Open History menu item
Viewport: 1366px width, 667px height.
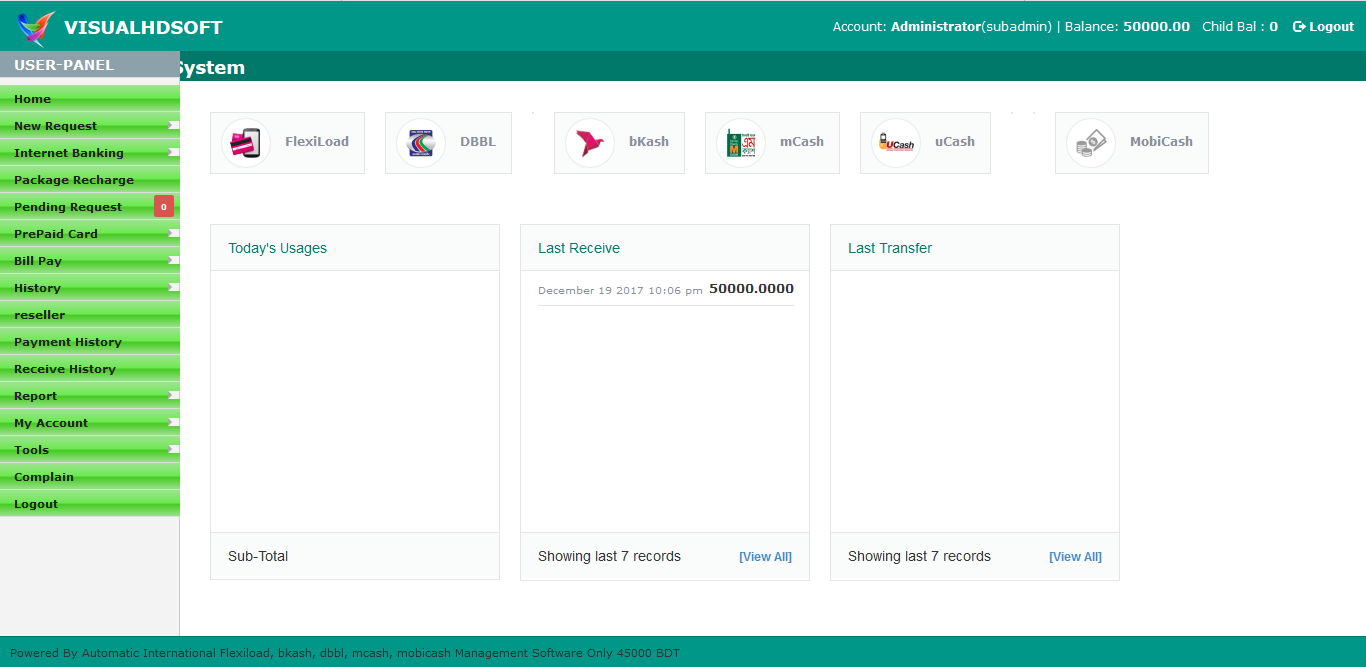click(90, 288)
